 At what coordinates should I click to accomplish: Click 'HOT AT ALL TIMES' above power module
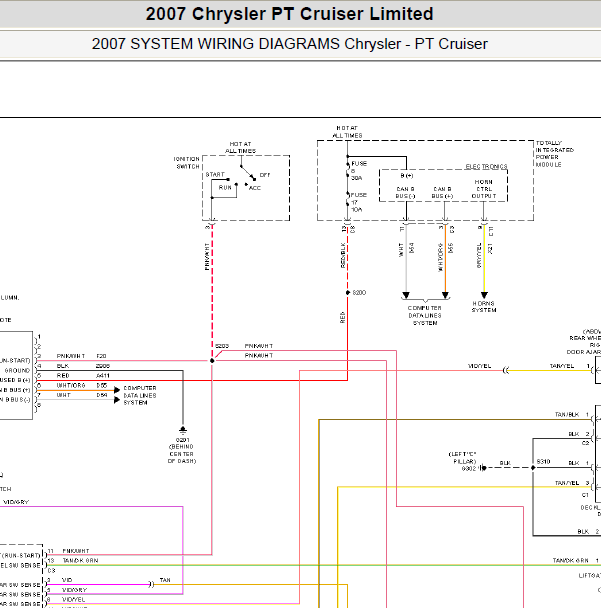(x=347, y=132)
